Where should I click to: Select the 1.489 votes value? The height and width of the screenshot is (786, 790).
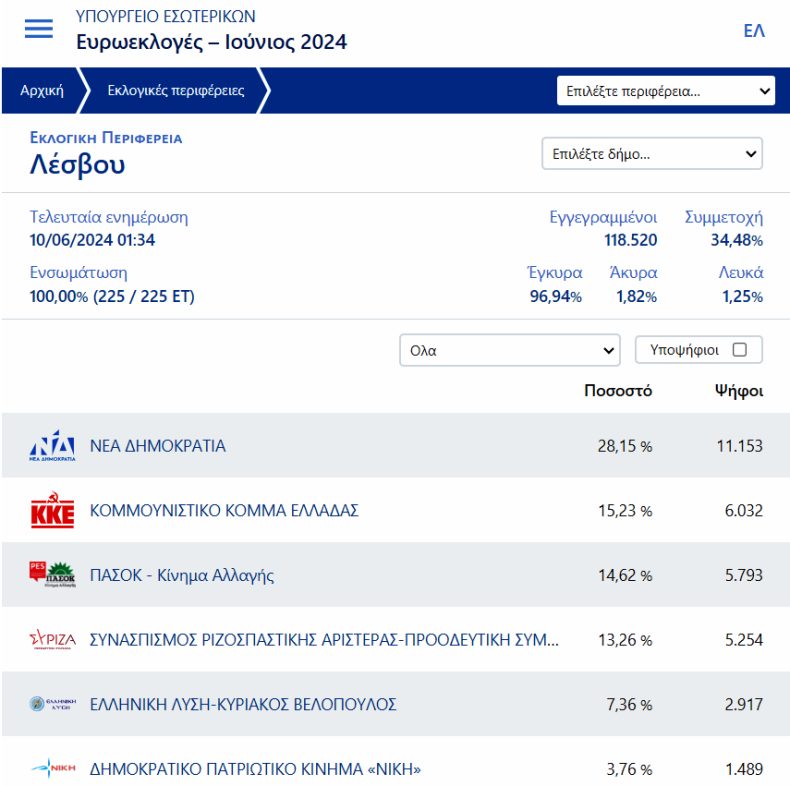(x=744, y=769)
